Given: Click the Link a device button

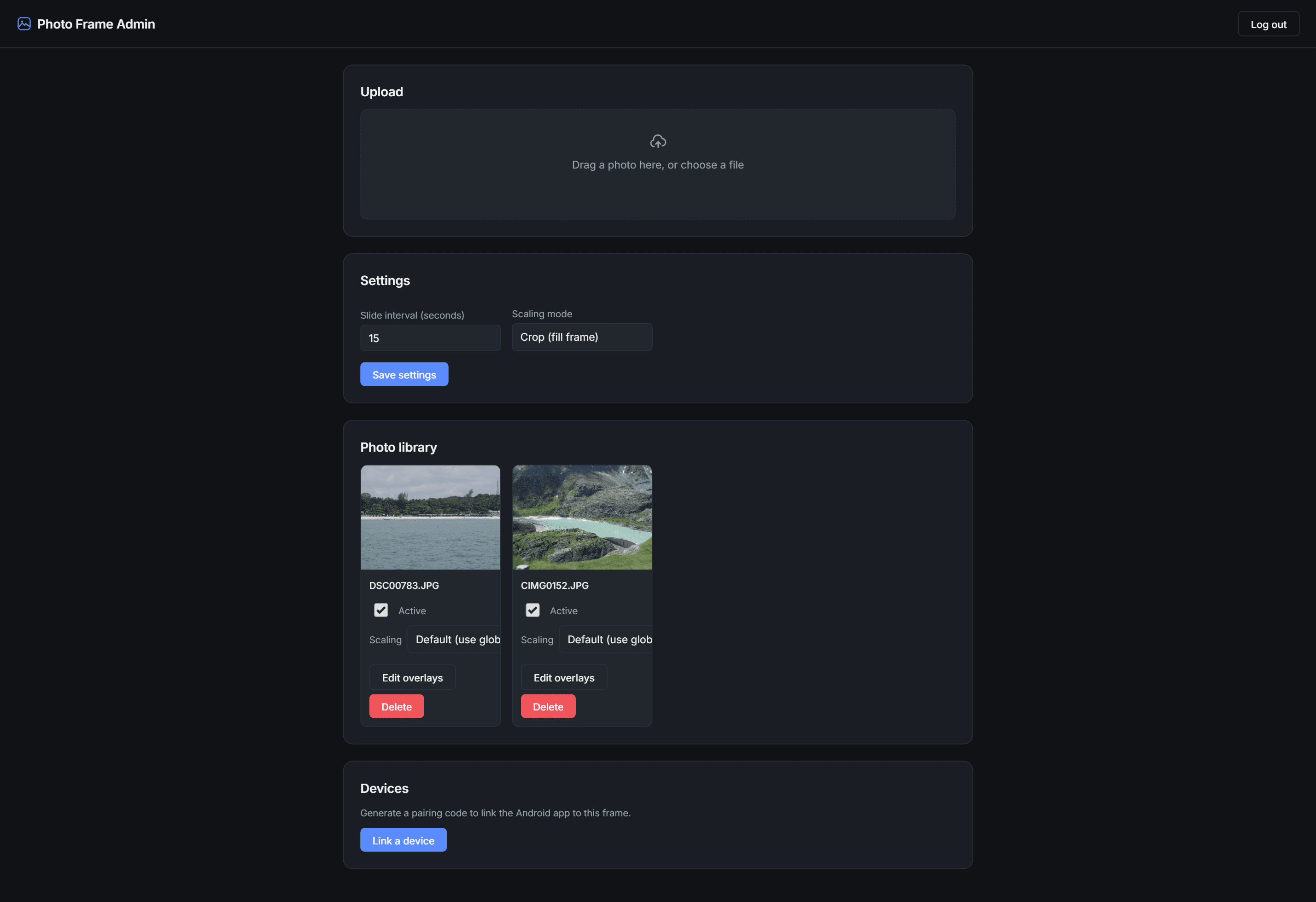Looking at the screenshot, I should click(403, 840).
